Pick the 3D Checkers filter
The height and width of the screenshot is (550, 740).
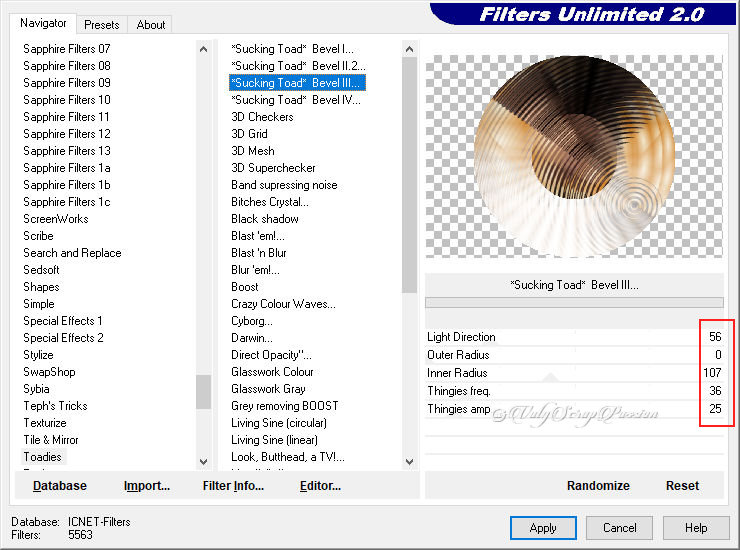click(262, 117)
